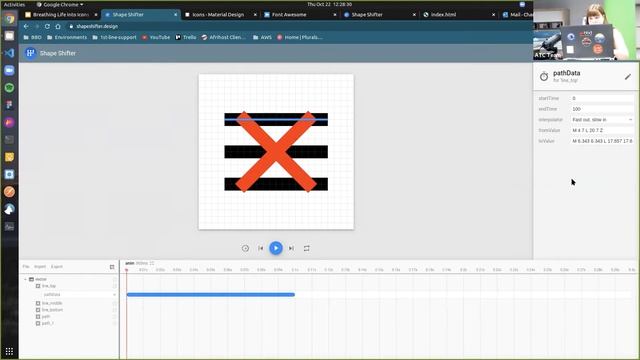Select the line_middle layer

(52, 303)
